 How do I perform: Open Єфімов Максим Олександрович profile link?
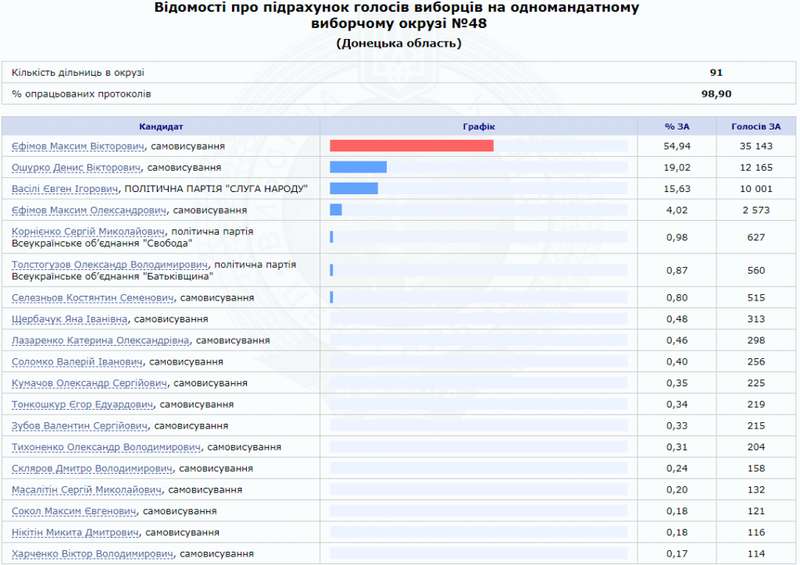(88, 211)
